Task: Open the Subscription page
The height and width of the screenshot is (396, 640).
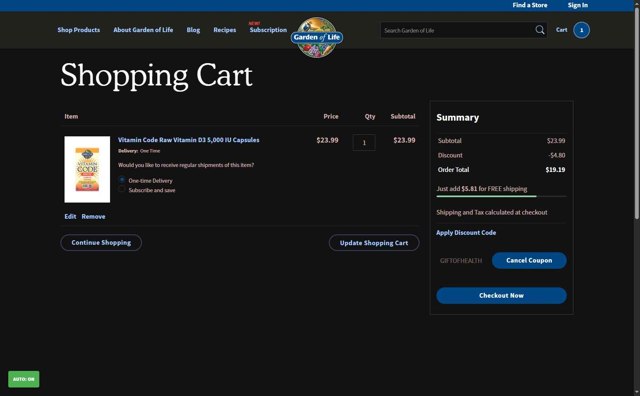Action: (x=268, y=30)
